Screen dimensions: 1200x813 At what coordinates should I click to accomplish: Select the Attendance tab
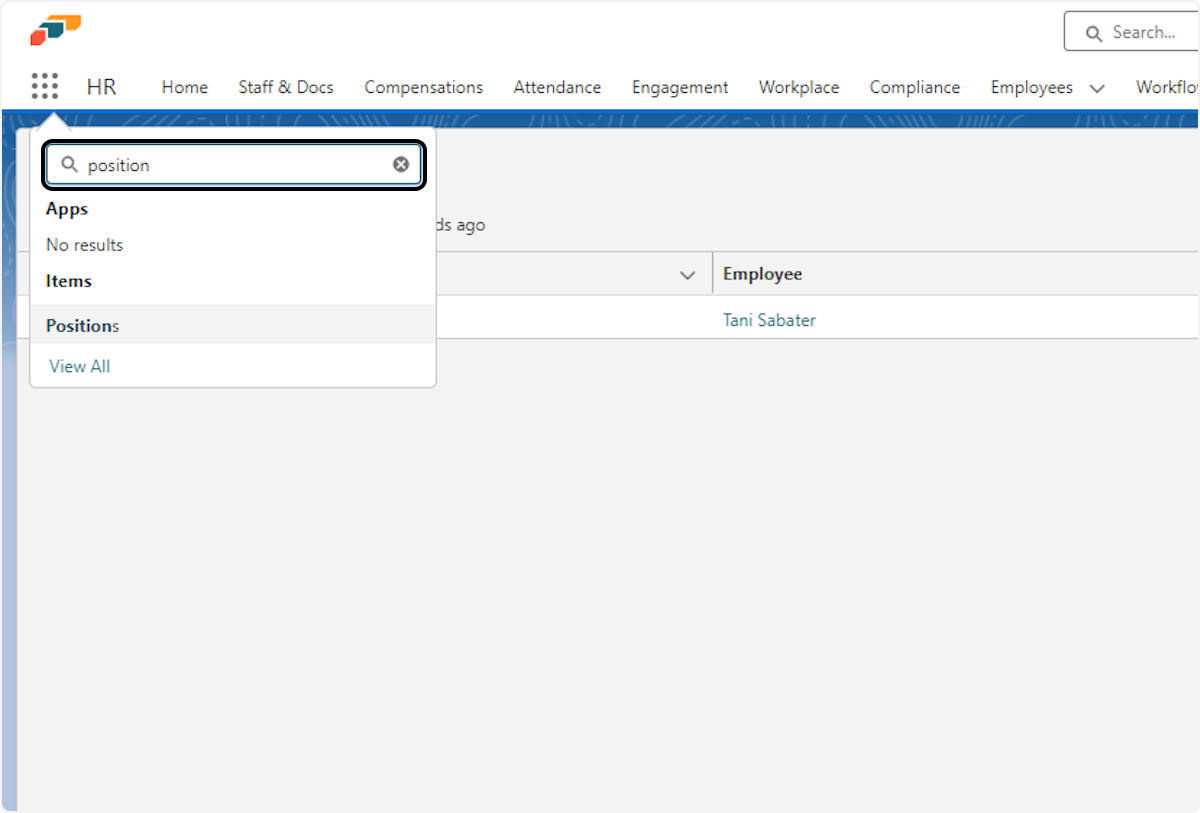click(x=557, y=87)
